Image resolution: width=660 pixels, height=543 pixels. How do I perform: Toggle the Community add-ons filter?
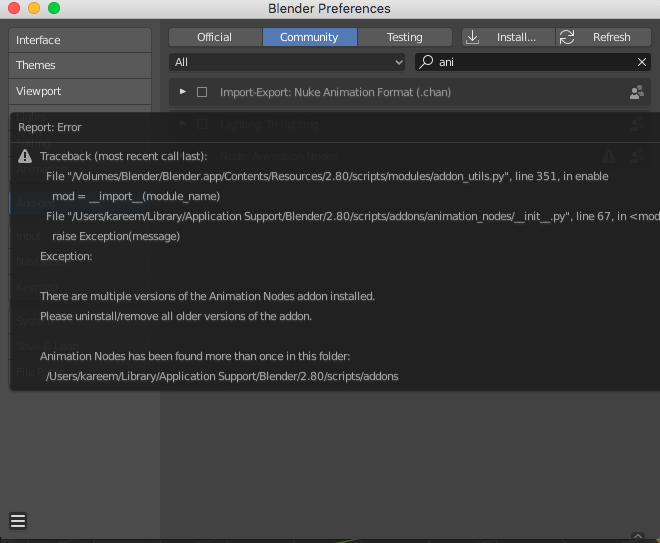tap(310, 37)
